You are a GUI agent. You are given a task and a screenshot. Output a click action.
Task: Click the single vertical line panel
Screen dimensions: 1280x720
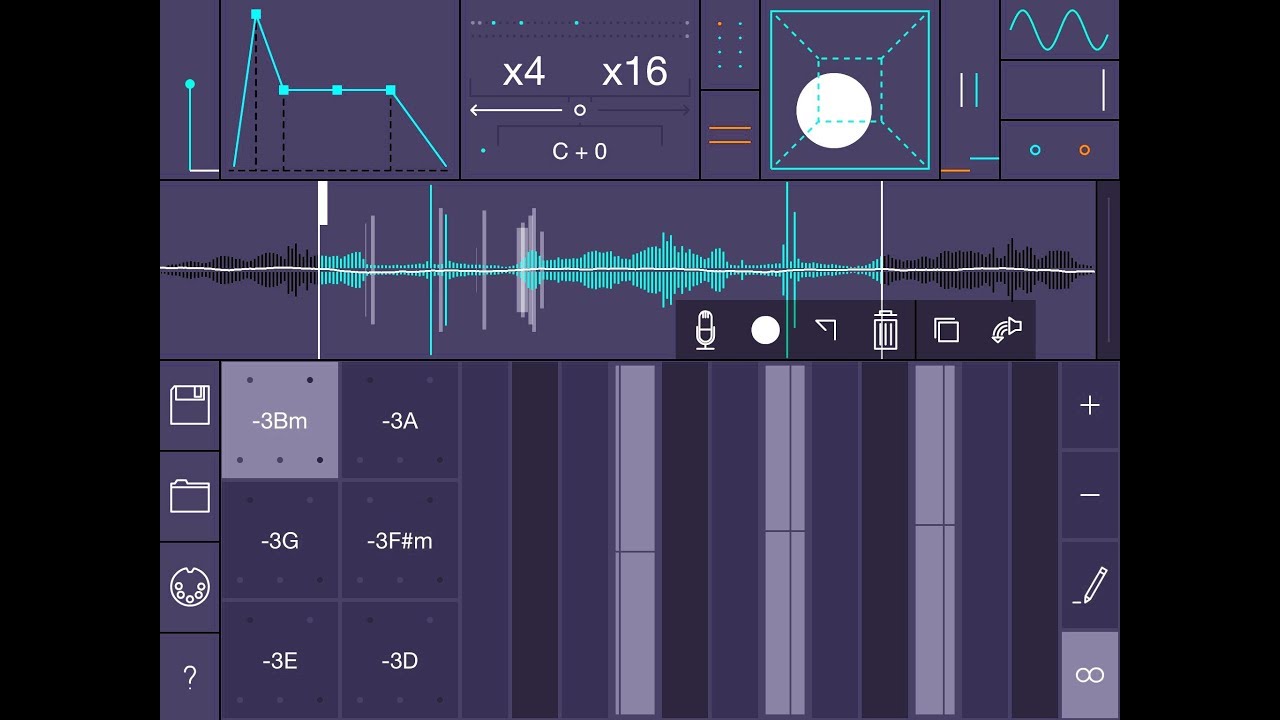click(x=1060, y=90)
